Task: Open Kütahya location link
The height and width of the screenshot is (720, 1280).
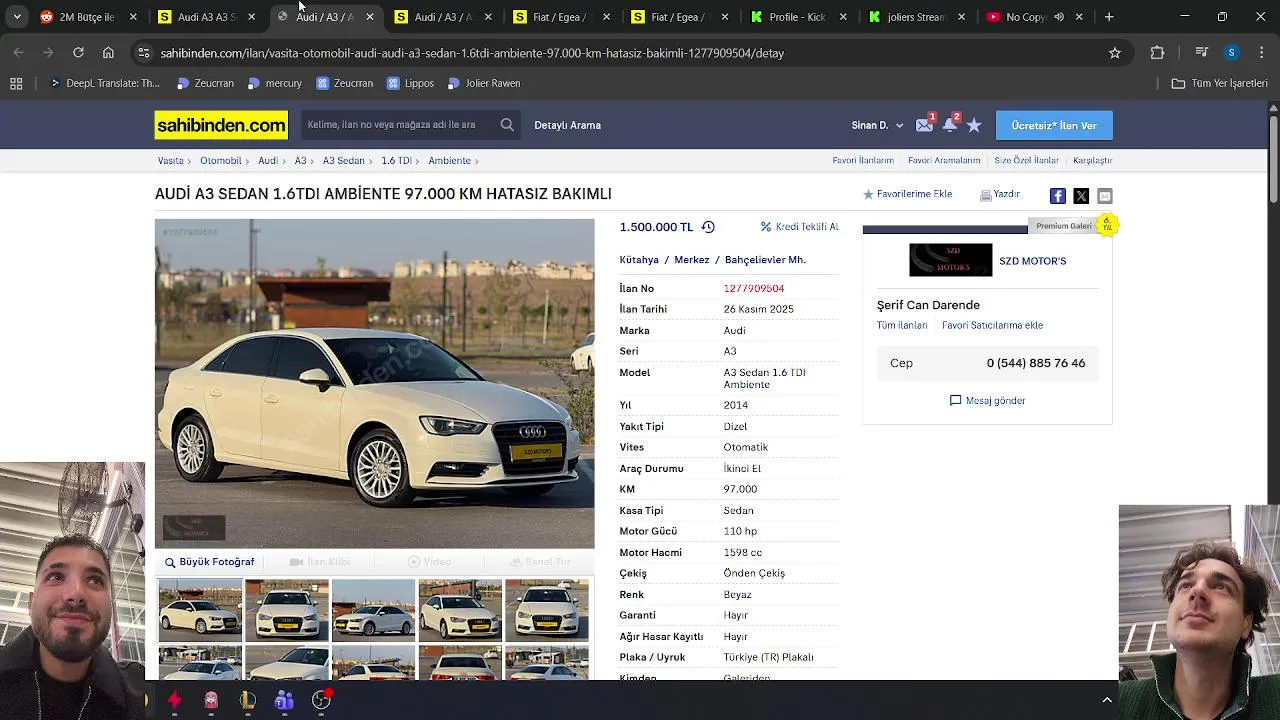Action: tap(639, 260)
